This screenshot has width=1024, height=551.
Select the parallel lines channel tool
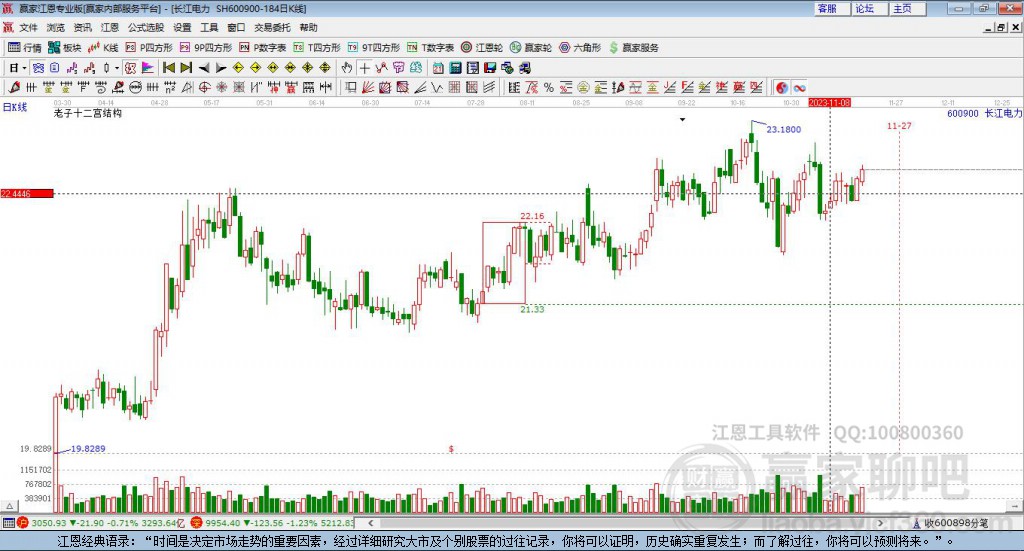pyautogui.click(x=488, y=87)
